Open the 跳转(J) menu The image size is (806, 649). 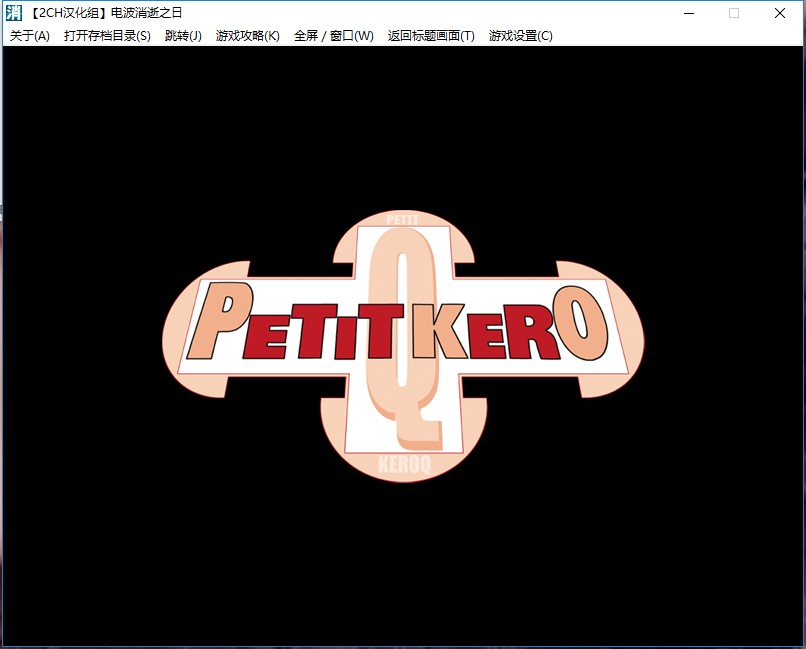pos(183,36)
